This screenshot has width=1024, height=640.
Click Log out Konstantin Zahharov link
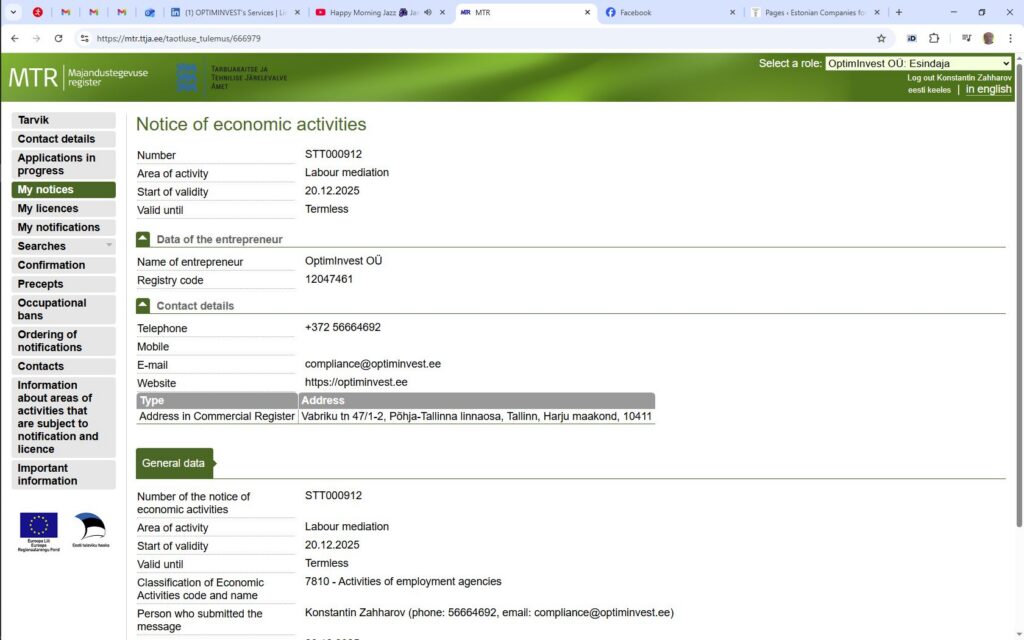point(958,77)
